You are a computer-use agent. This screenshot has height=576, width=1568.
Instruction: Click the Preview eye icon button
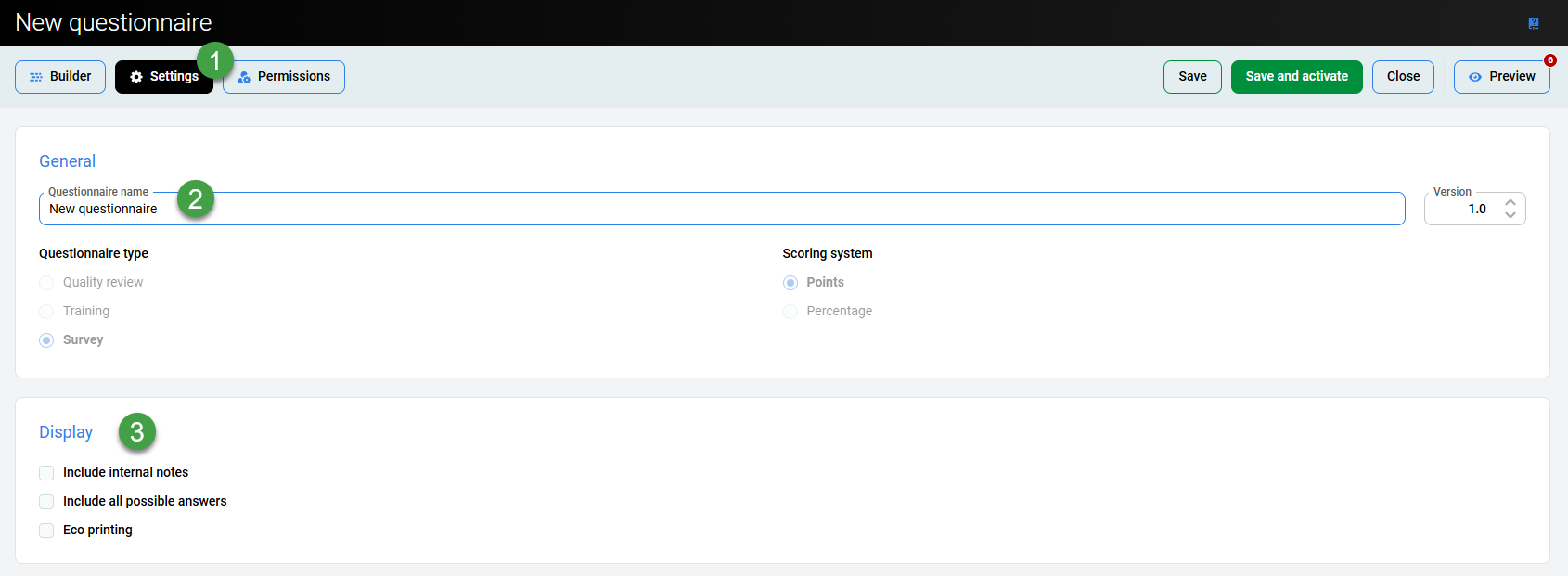tap(1501, 77)
